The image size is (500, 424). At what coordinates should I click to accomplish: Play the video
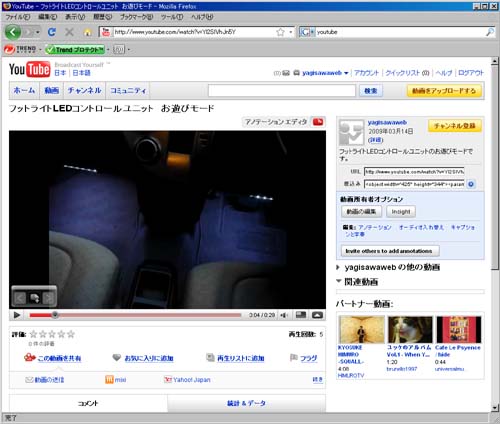(17, 315)
